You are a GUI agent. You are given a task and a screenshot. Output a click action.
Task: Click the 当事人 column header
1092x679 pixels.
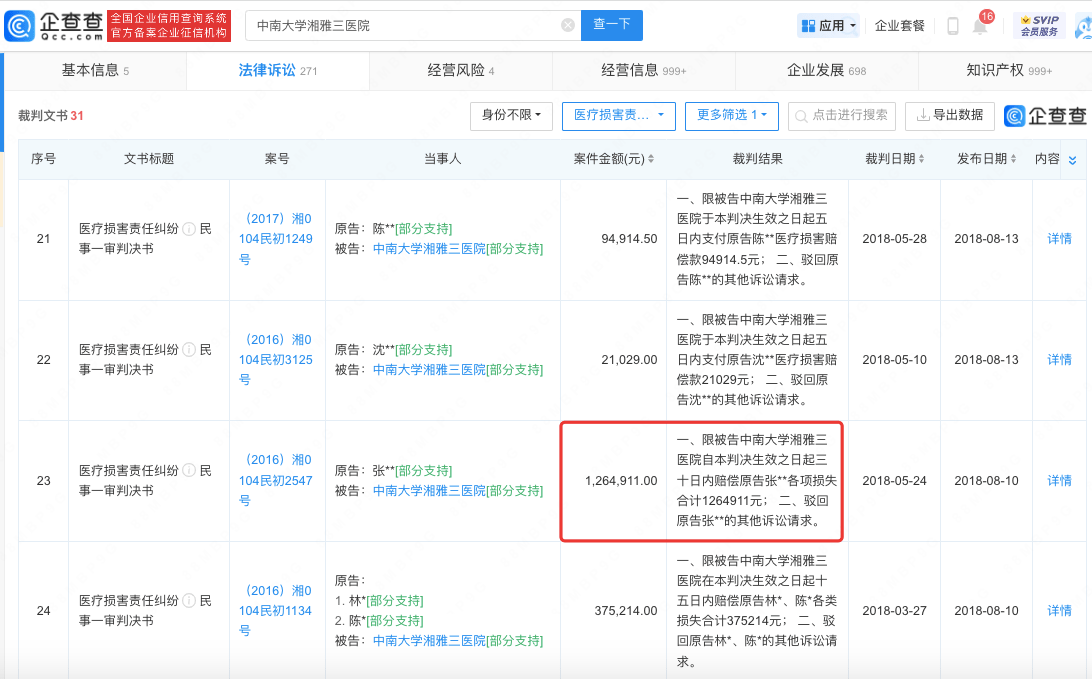point(442,159)
